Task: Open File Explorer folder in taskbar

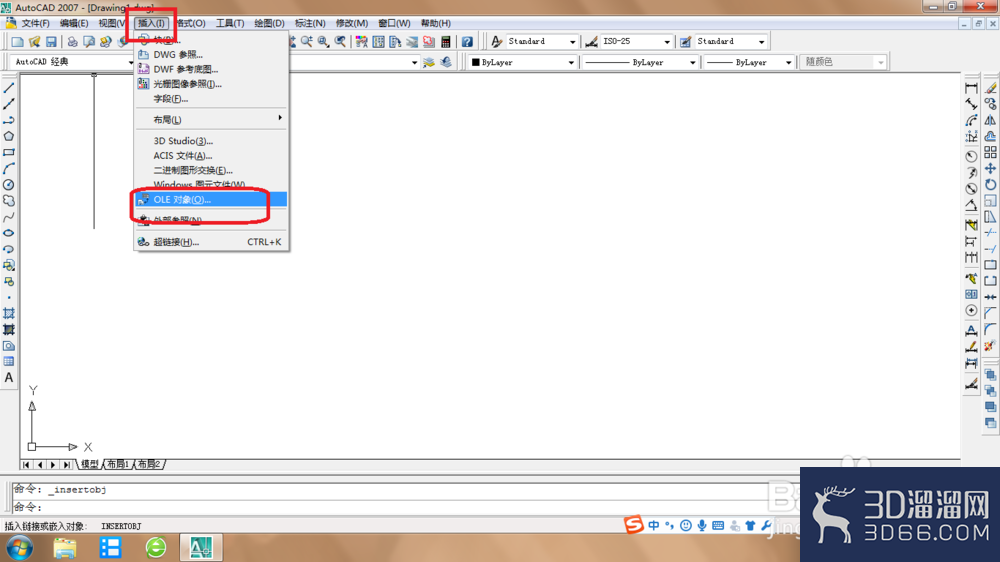Action: pyautogui.click(x=65, y=547)
